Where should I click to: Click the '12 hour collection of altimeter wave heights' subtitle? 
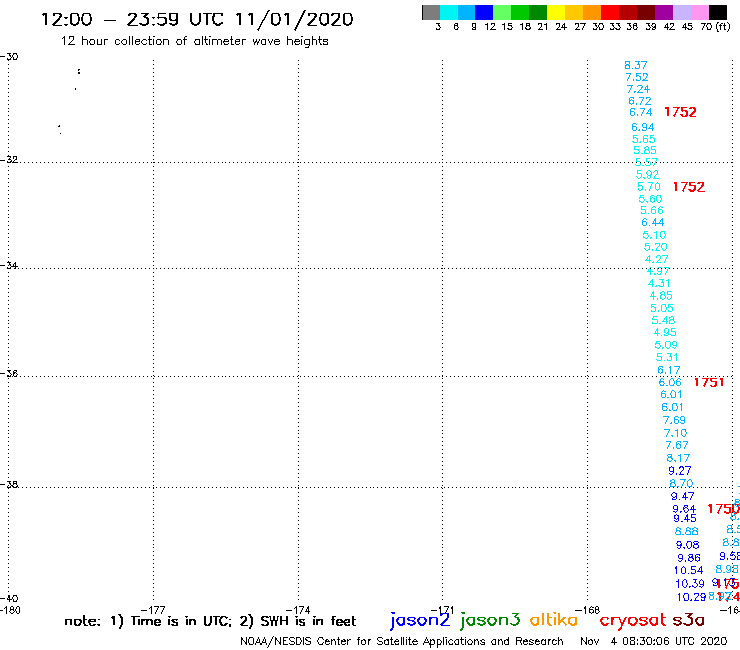[x=194, y=42]
